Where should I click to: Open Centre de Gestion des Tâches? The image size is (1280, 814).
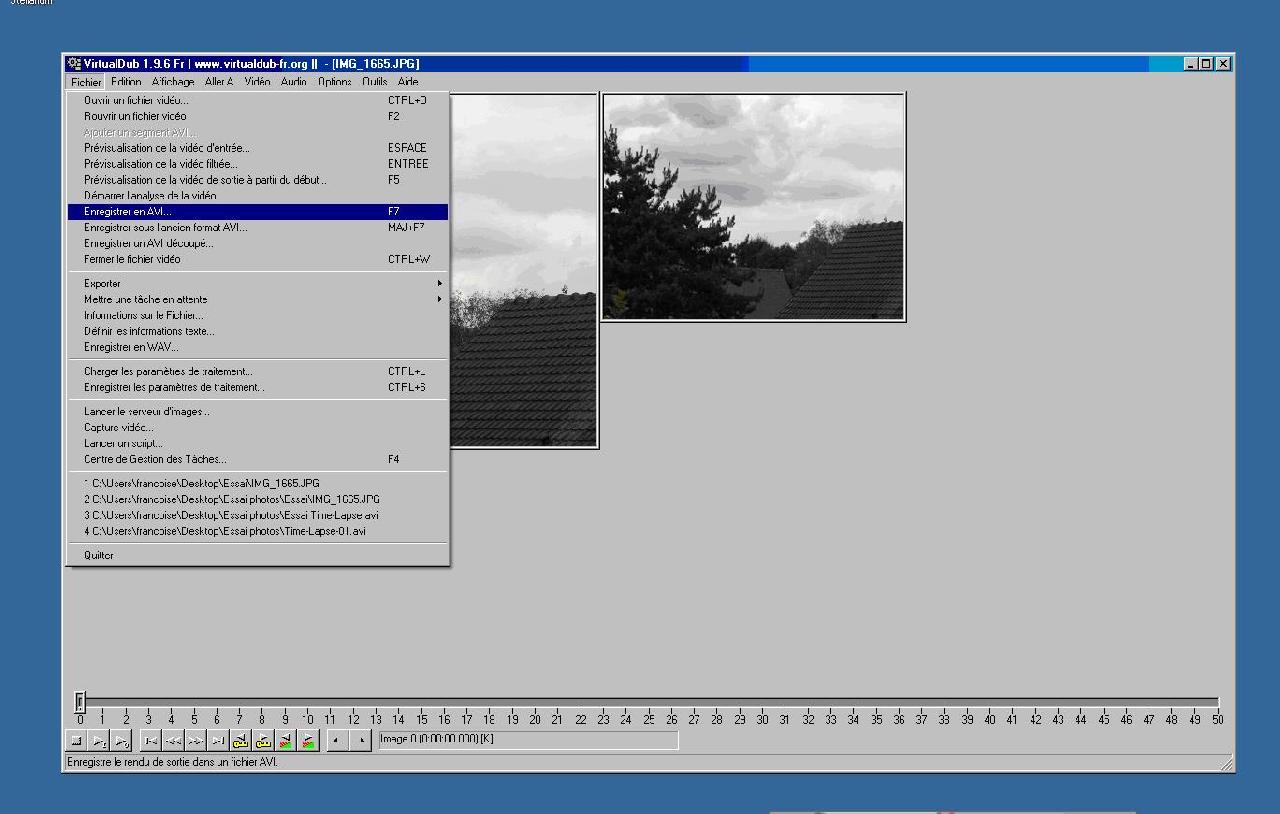[x=258, y=459]
